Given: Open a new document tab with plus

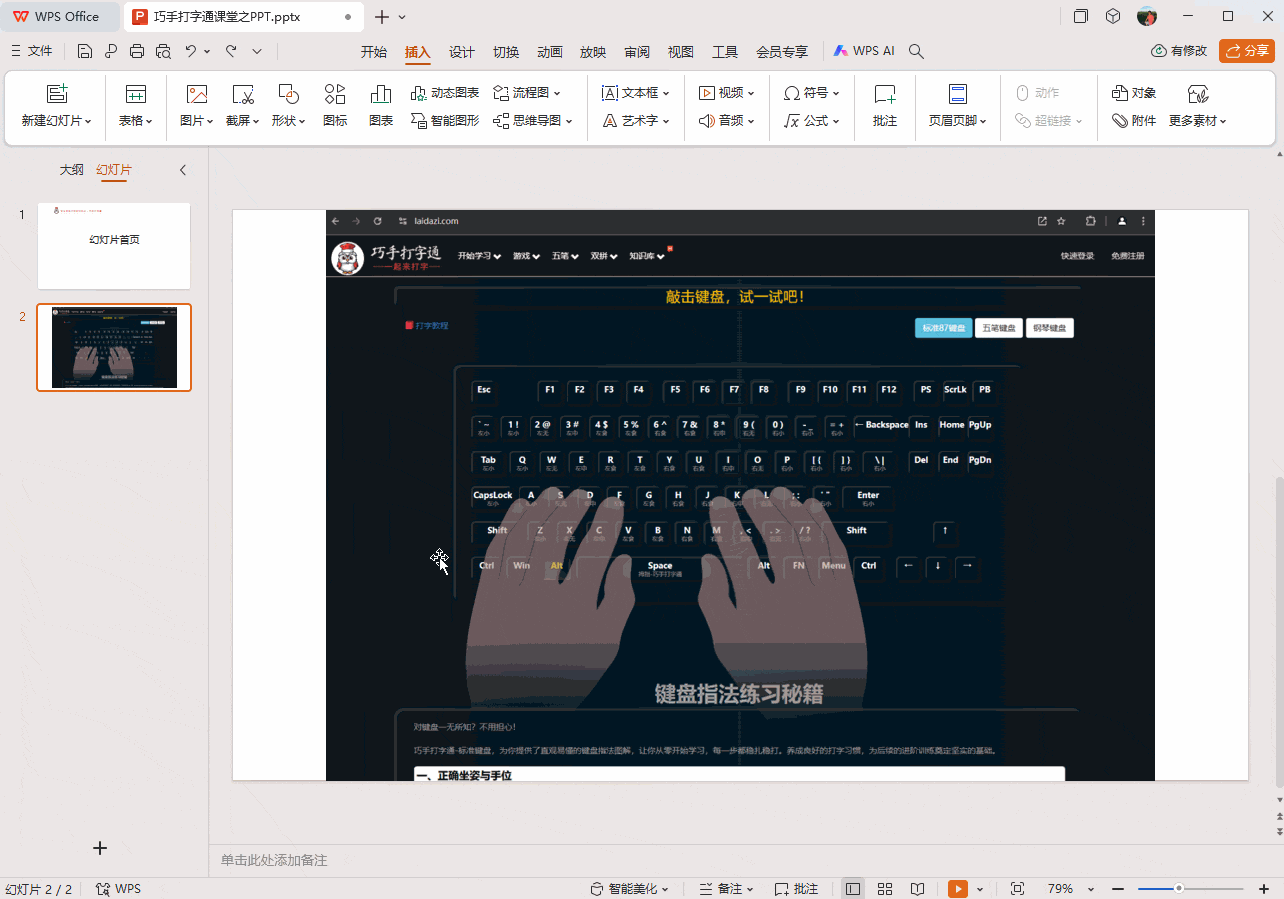Looking at the screenshot, I should (382, 17).
